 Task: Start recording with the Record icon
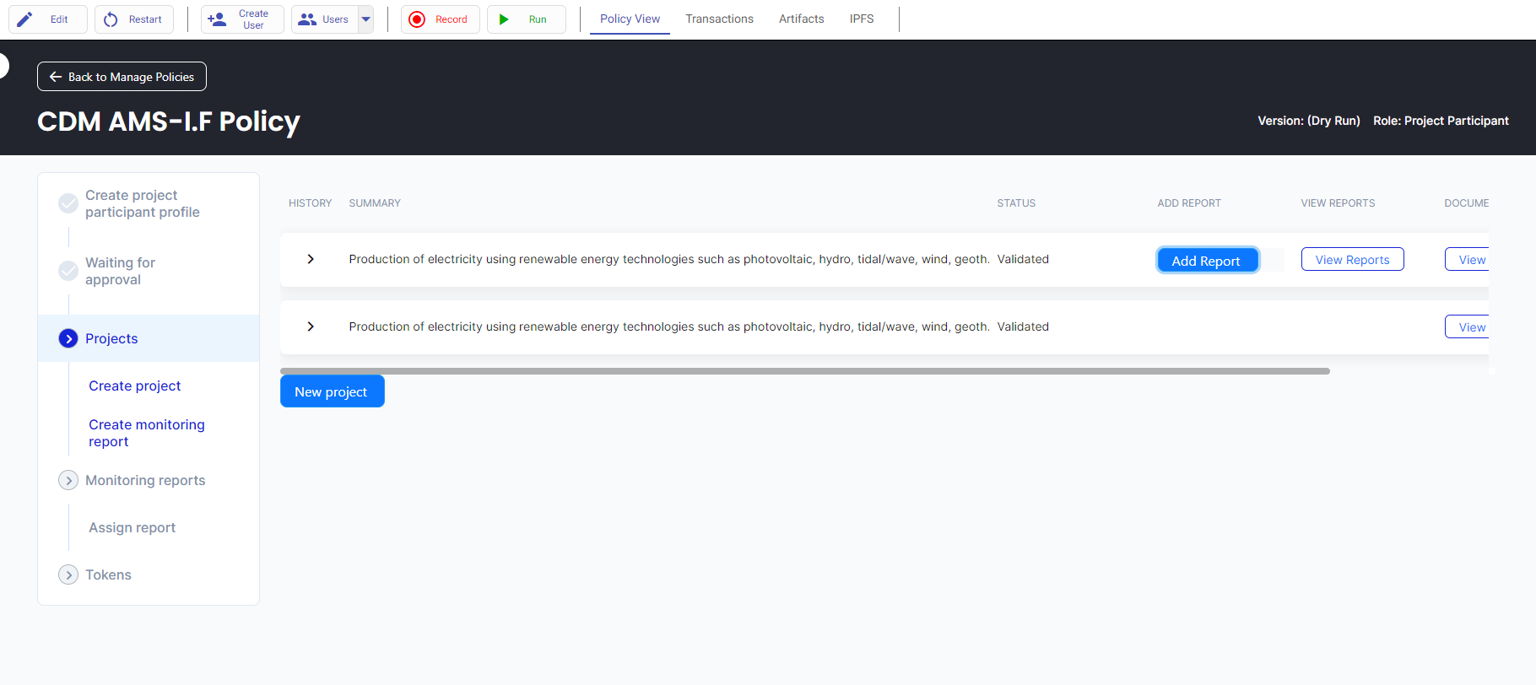[x=417, y=19]
